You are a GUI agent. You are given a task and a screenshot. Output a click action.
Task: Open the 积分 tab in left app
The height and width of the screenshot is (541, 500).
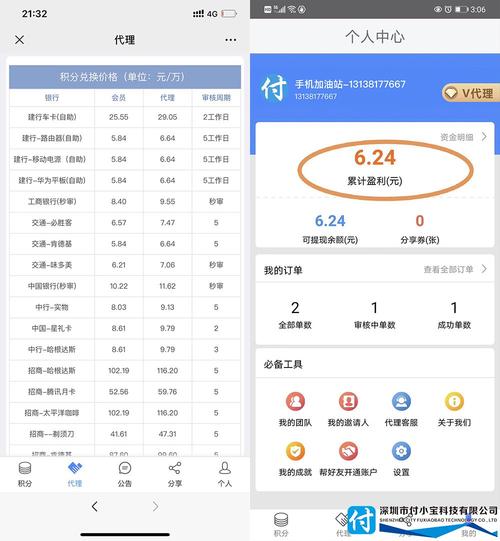(25, 474)
